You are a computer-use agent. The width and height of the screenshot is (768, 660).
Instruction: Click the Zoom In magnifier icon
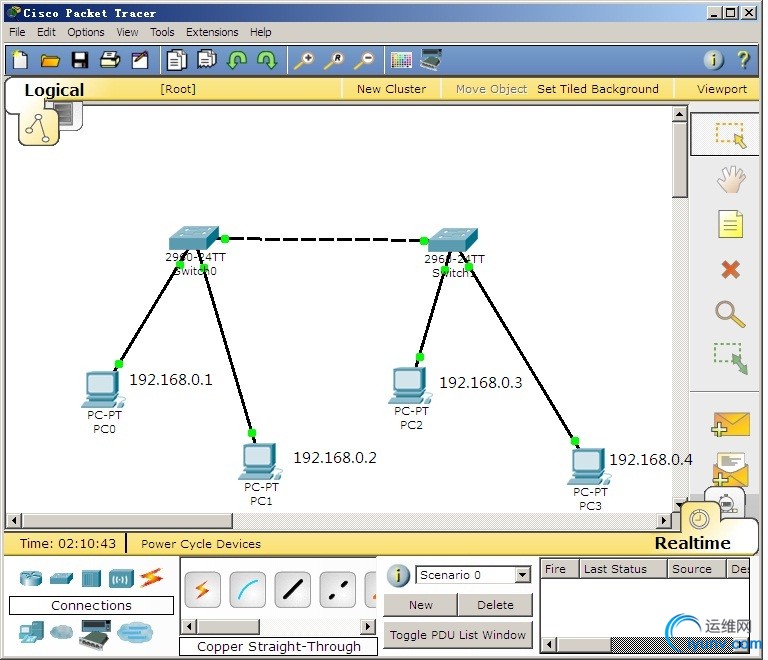304,61
